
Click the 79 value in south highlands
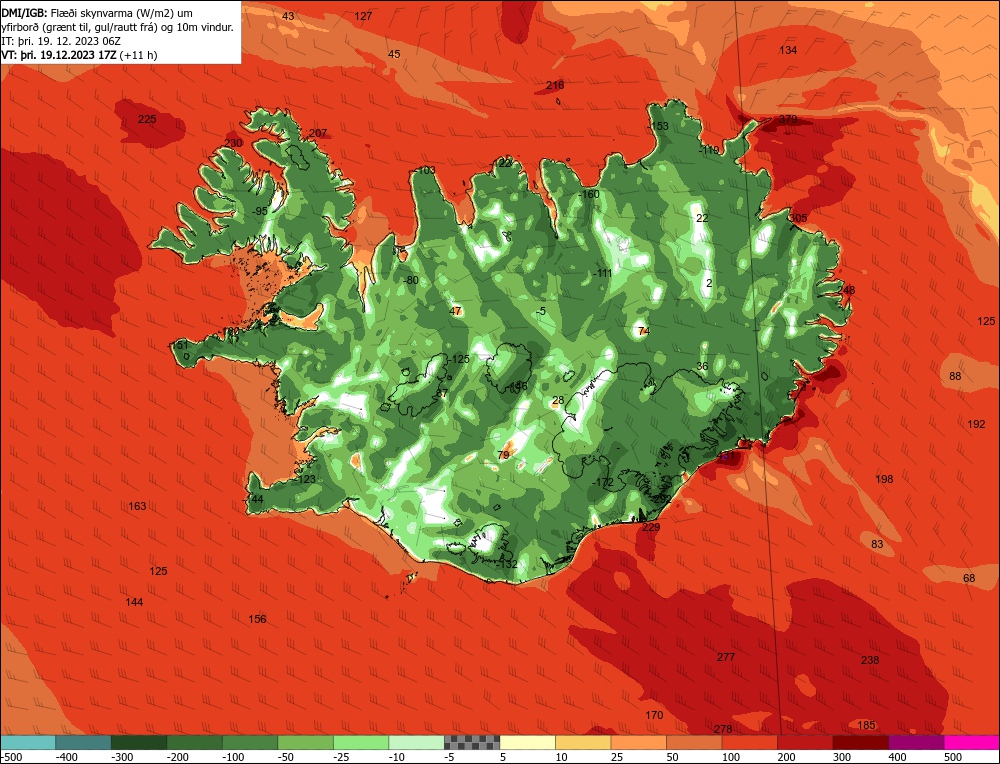pos(503,455)
